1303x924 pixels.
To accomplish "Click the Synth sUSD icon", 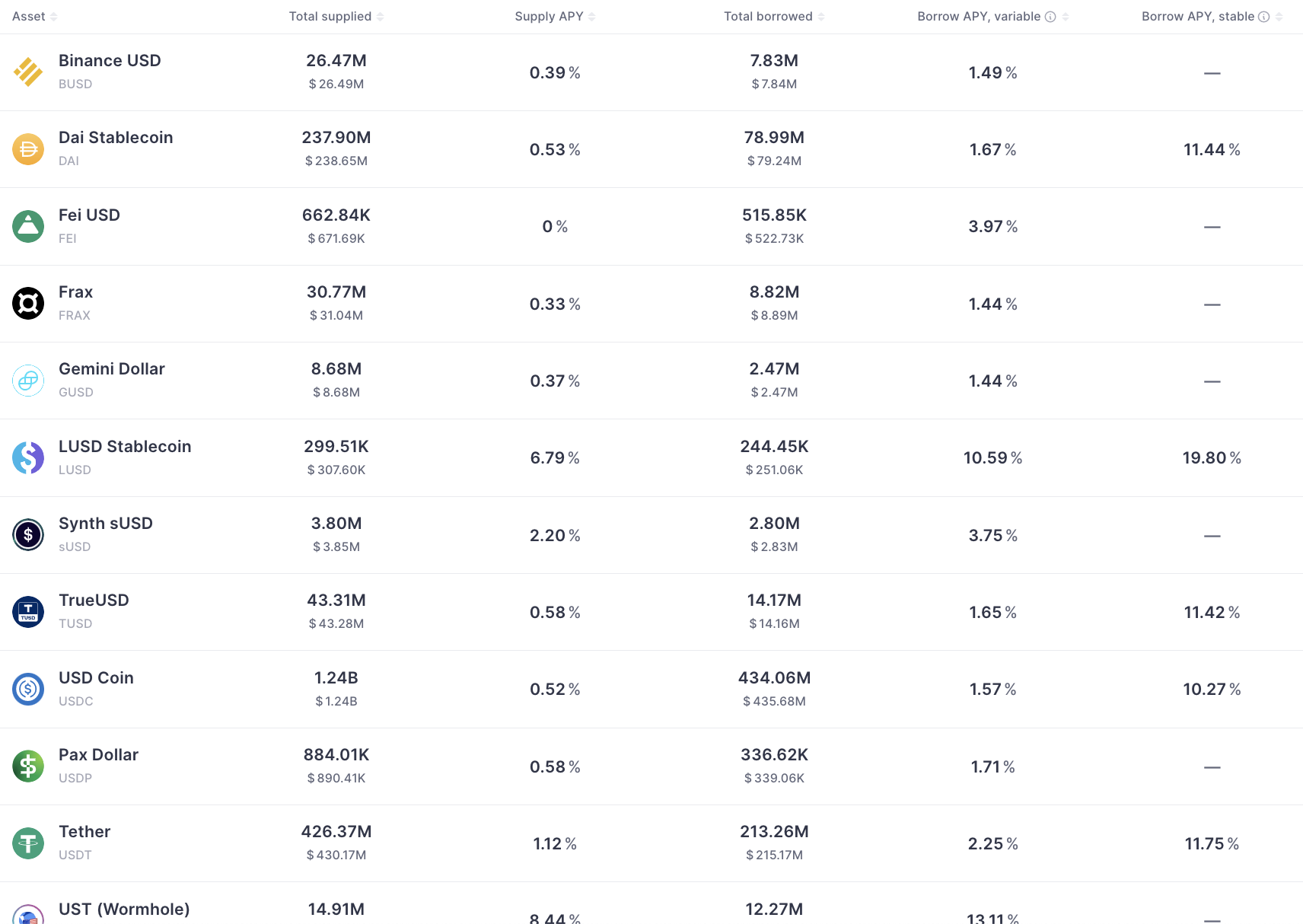I will coord(28,535).
